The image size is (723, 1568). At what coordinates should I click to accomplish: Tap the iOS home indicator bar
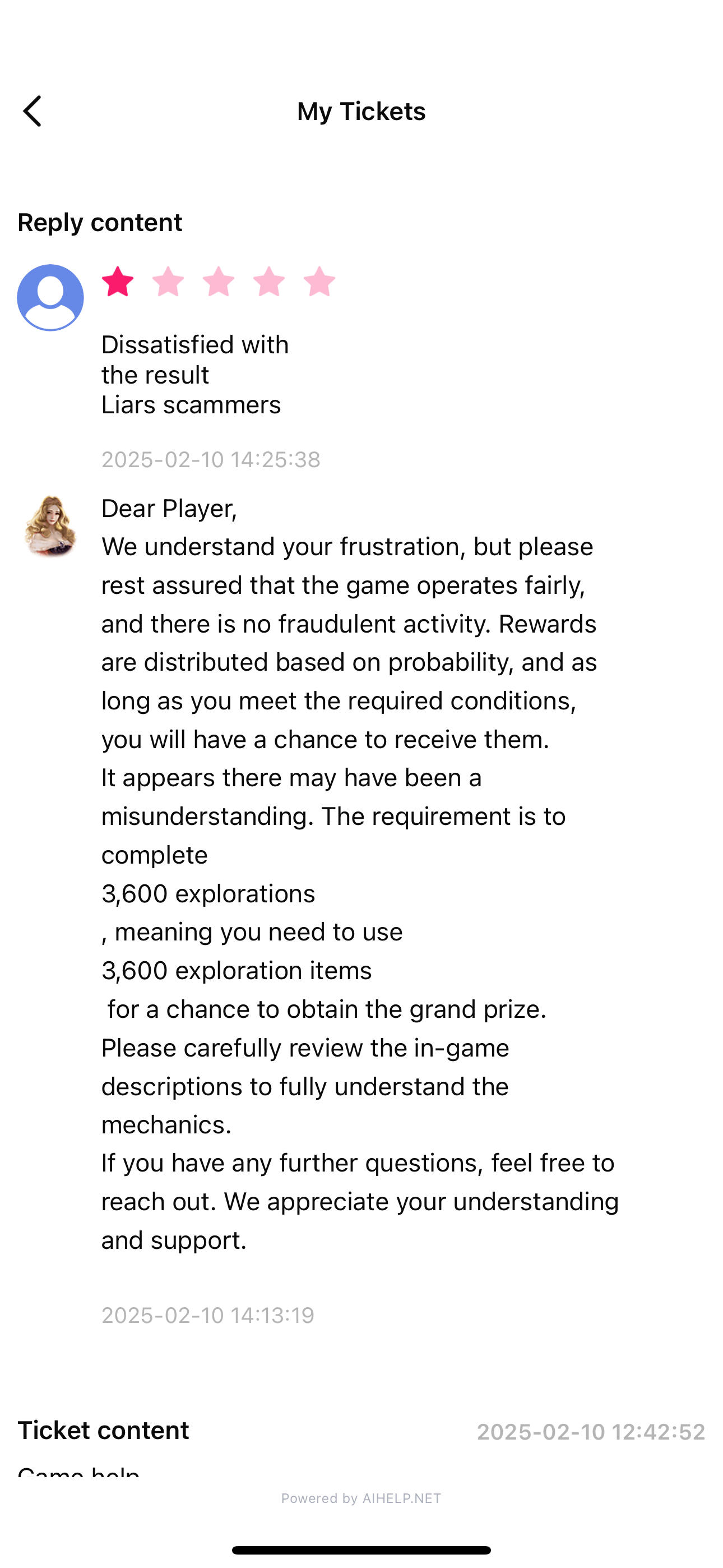click(361, 1549)
